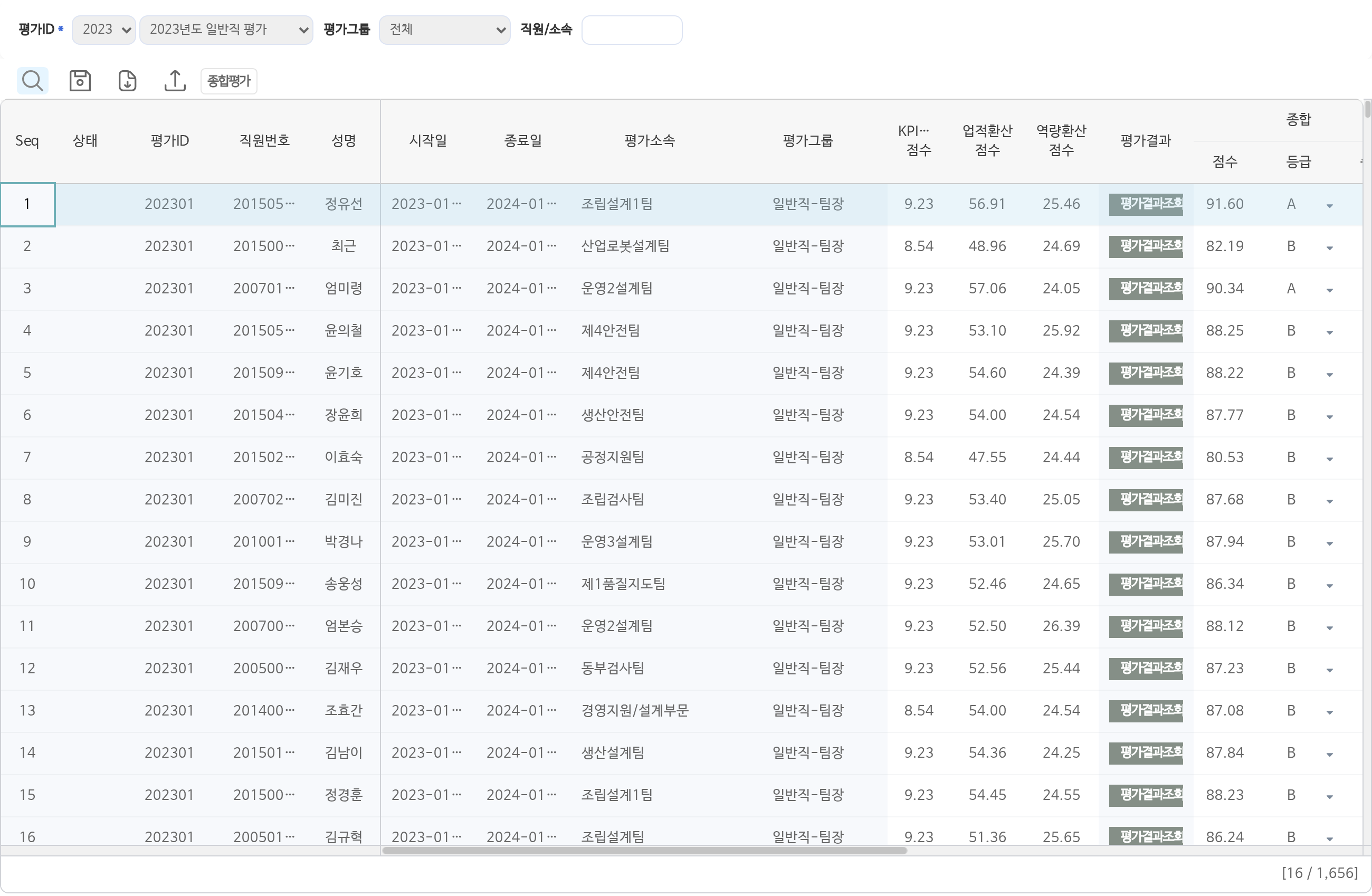This screenshot has height=896, width=1372.
Task: Click record count [16 / 1,656]
Action: point(1320,873)
